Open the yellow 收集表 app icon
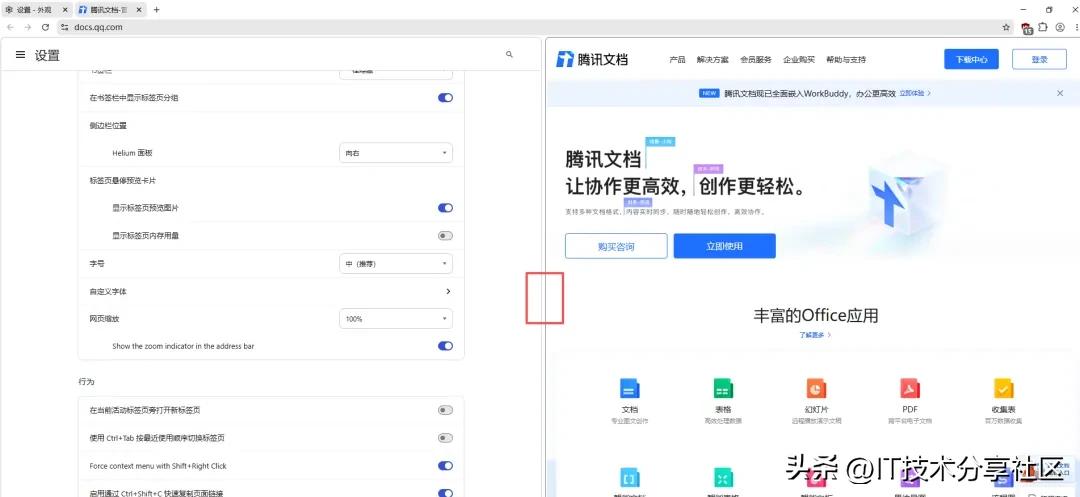This screenshot has height=497, width=1080. [1003, 388]
